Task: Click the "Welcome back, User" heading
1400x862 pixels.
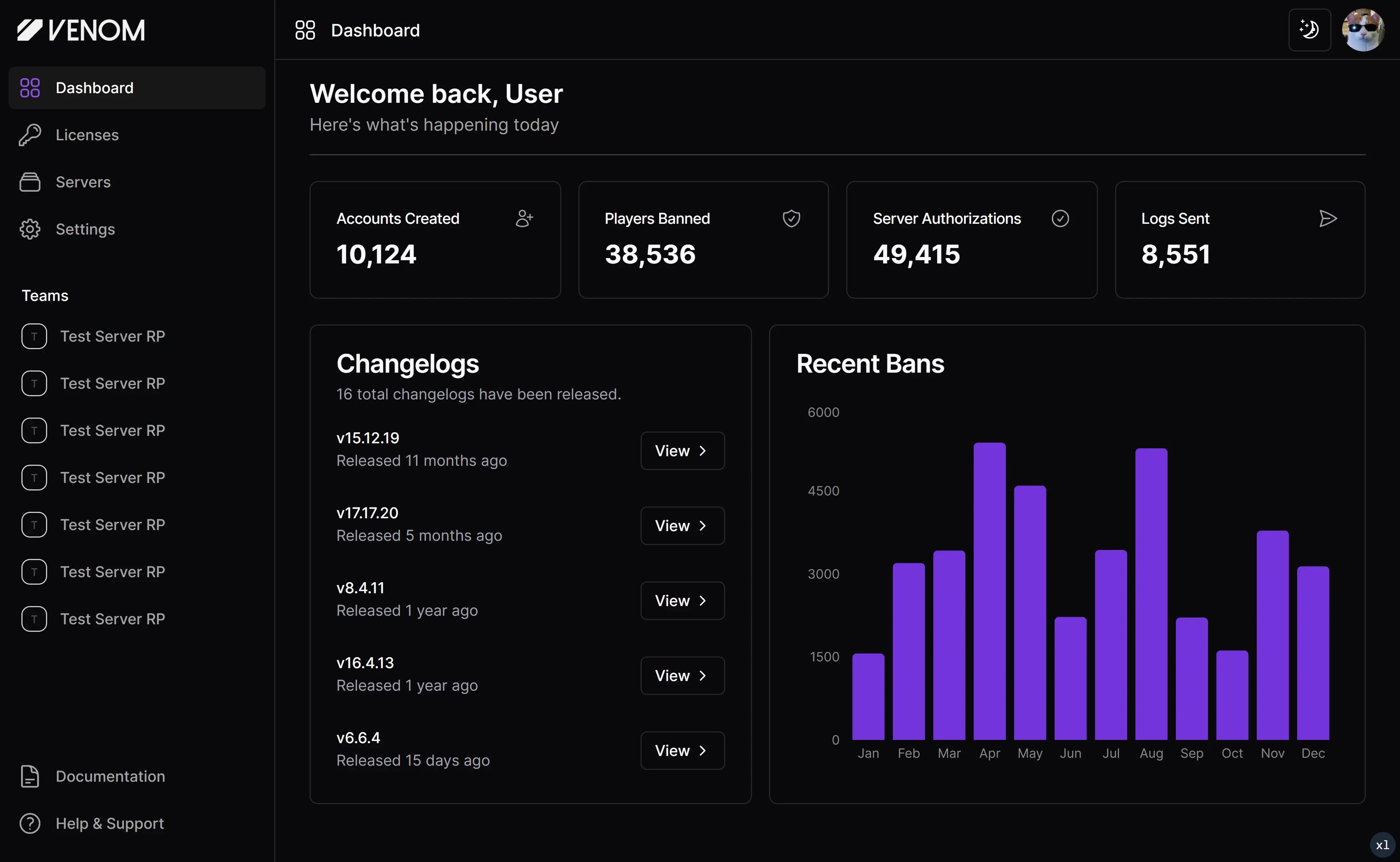Action: click(436, 94)
